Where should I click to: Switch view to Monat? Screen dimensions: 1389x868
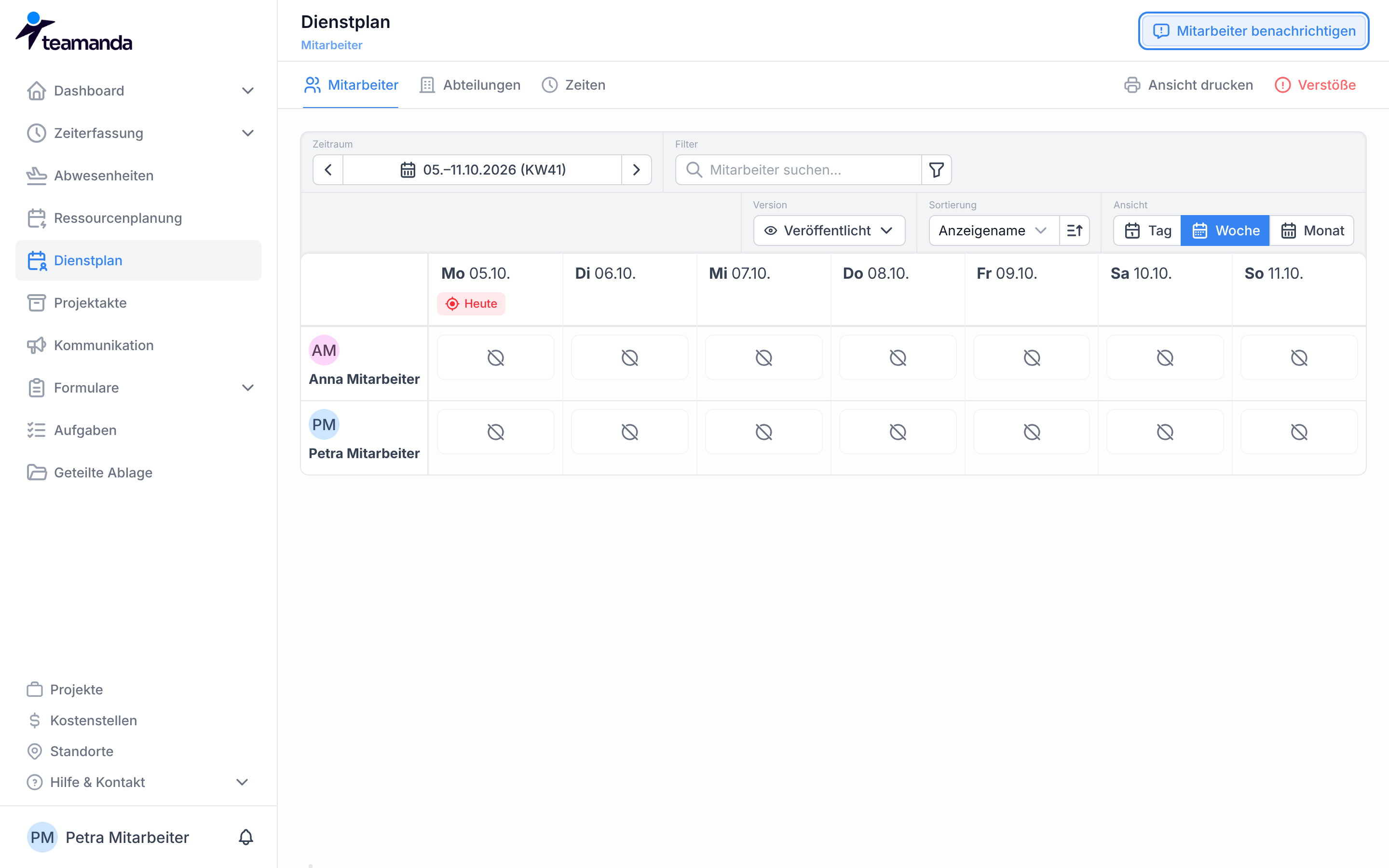pyautogui.click(x=1312, y=230)
